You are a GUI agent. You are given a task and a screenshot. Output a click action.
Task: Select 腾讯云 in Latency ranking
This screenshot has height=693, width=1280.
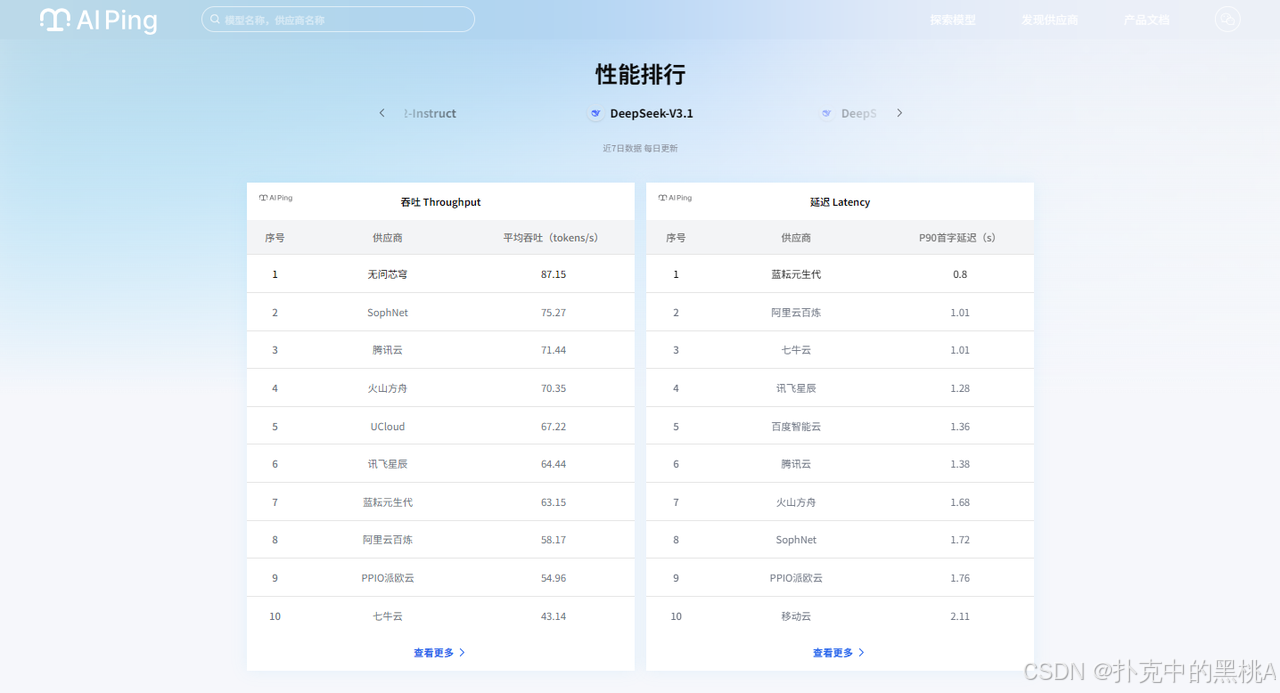point(796,464)
